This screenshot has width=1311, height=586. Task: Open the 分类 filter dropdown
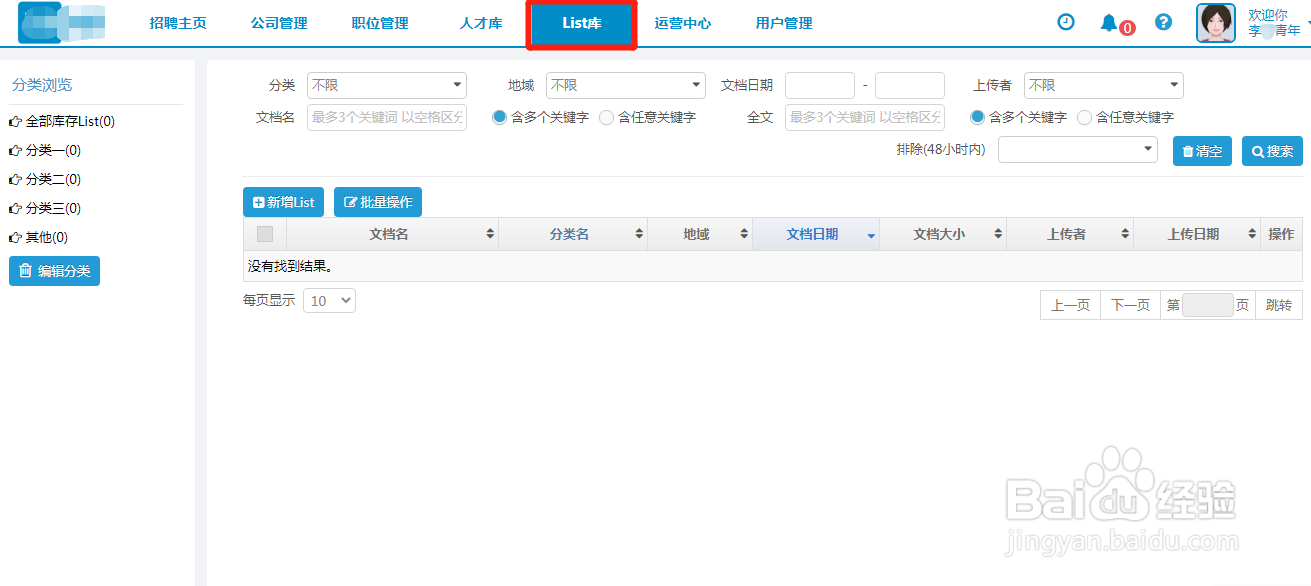tap(386, 85)
